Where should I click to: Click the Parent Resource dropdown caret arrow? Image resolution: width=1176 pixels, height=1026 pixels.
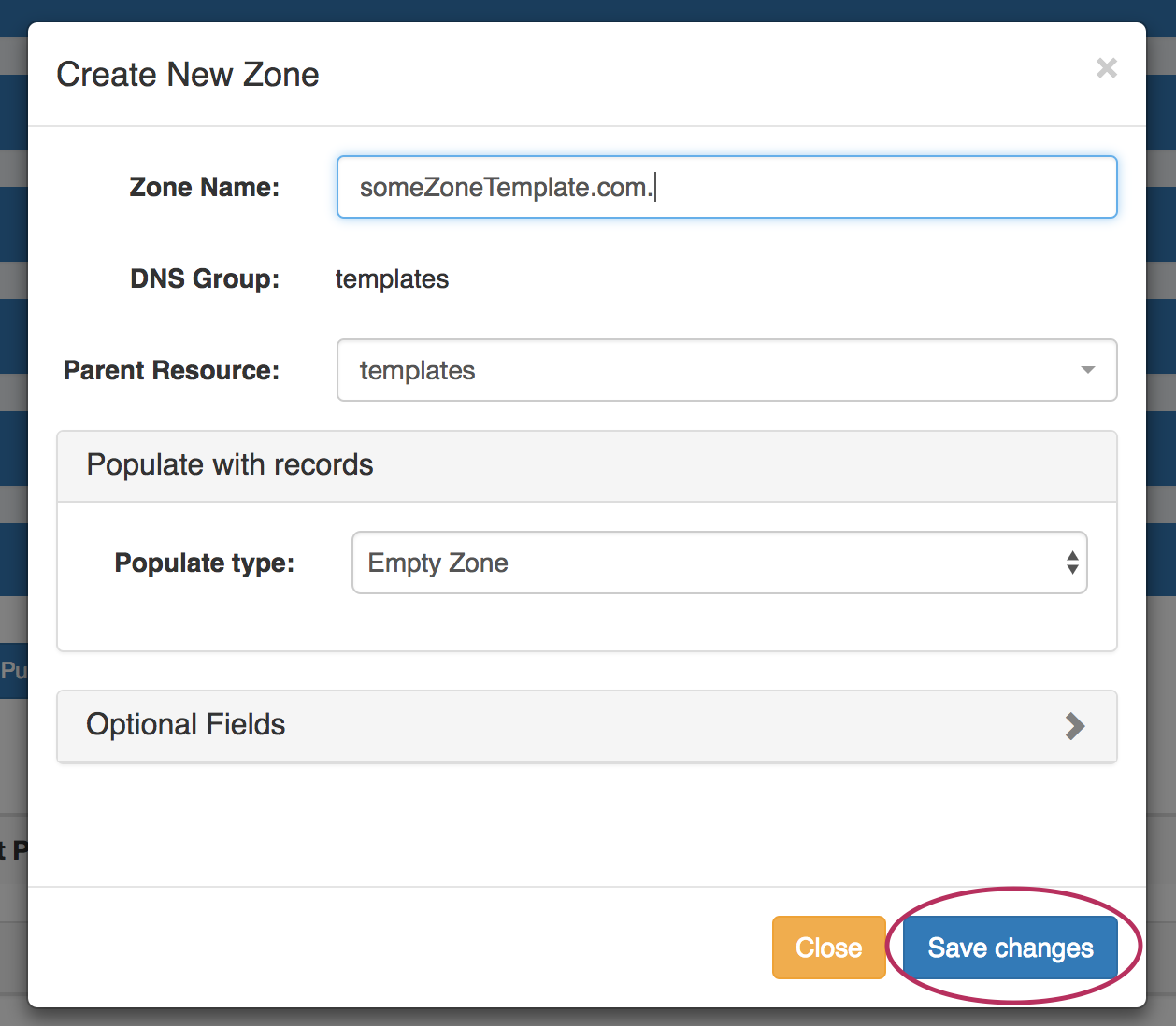coord(1087,370)
